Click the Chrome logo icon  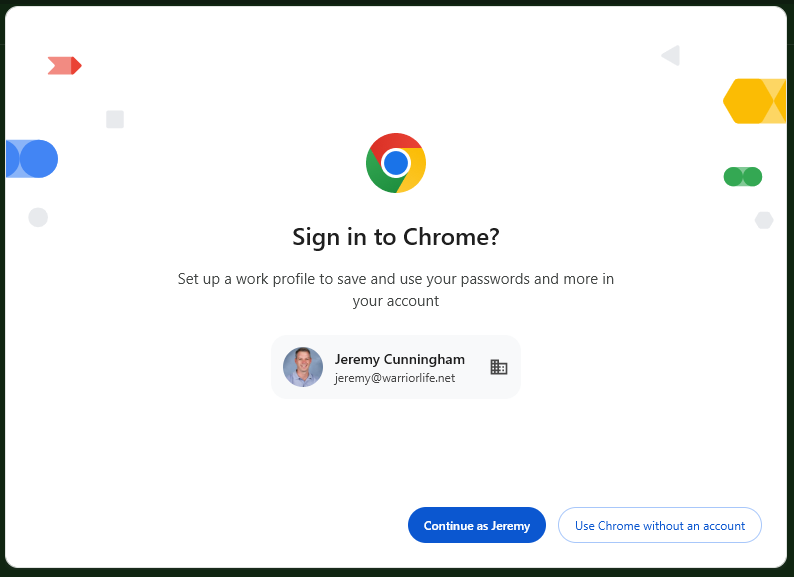point(396,162)
